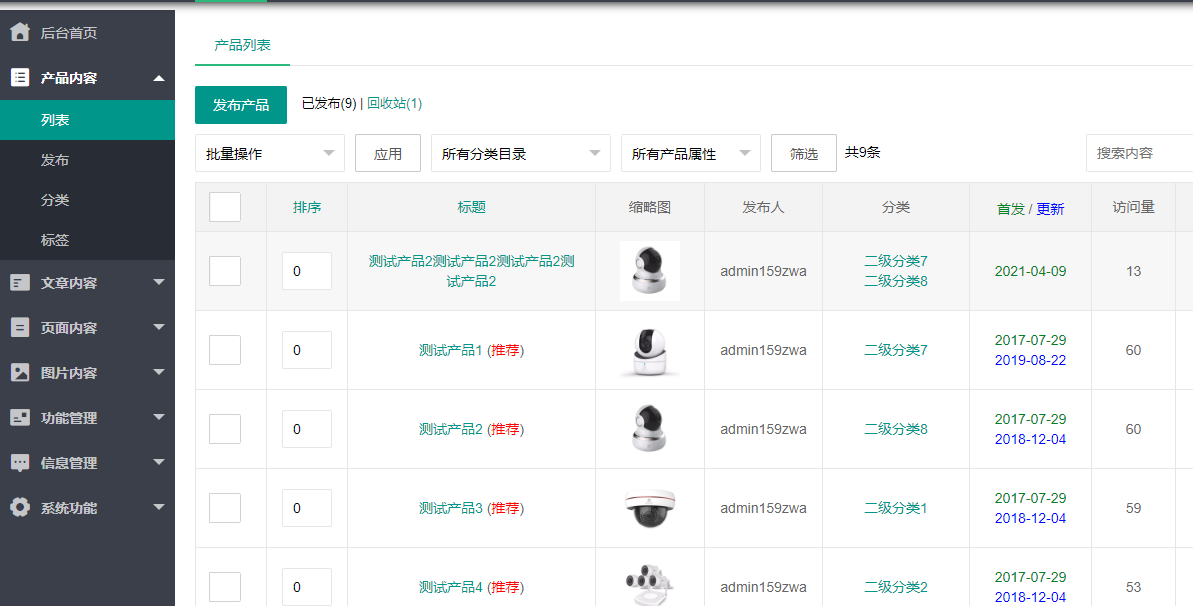Screen dimensions: 1193x606
Task: Check the box for 测试产品3 row
Action: pyautogui.click(x=225, y=508)
